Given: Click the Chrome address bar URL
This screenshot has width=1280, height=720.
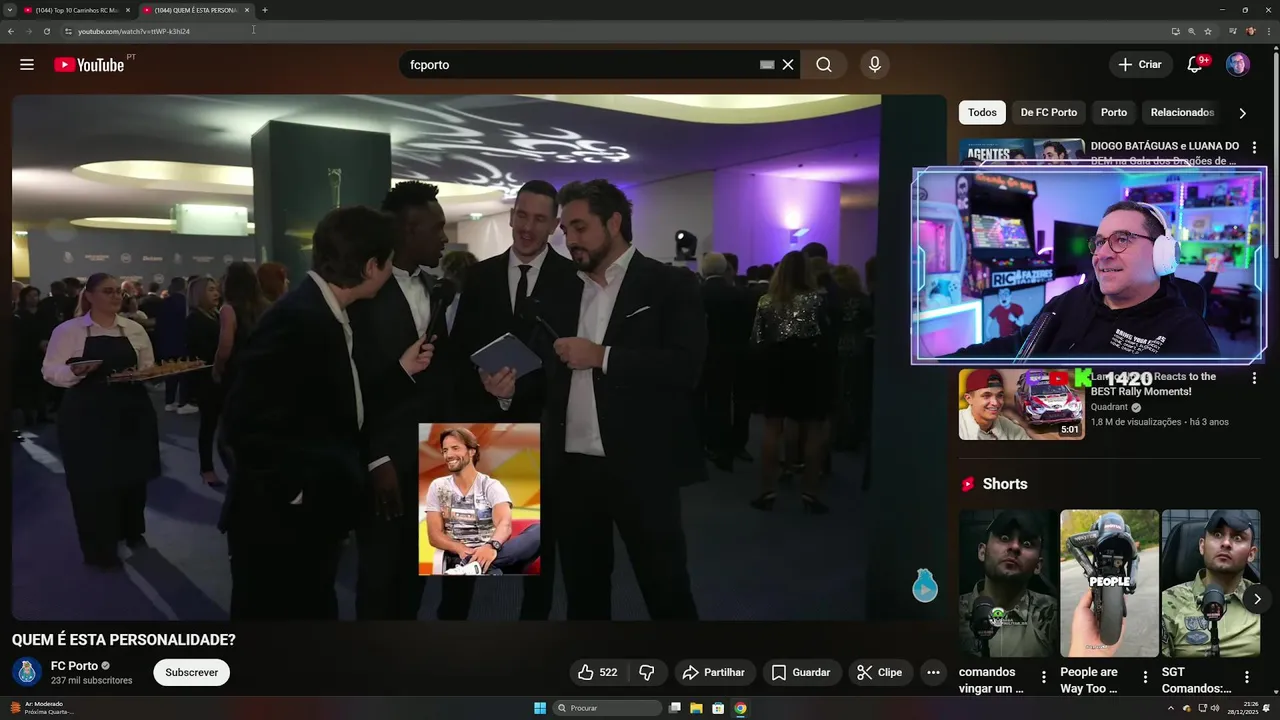Looking at the screenshot, I should [x=134, y=31].
